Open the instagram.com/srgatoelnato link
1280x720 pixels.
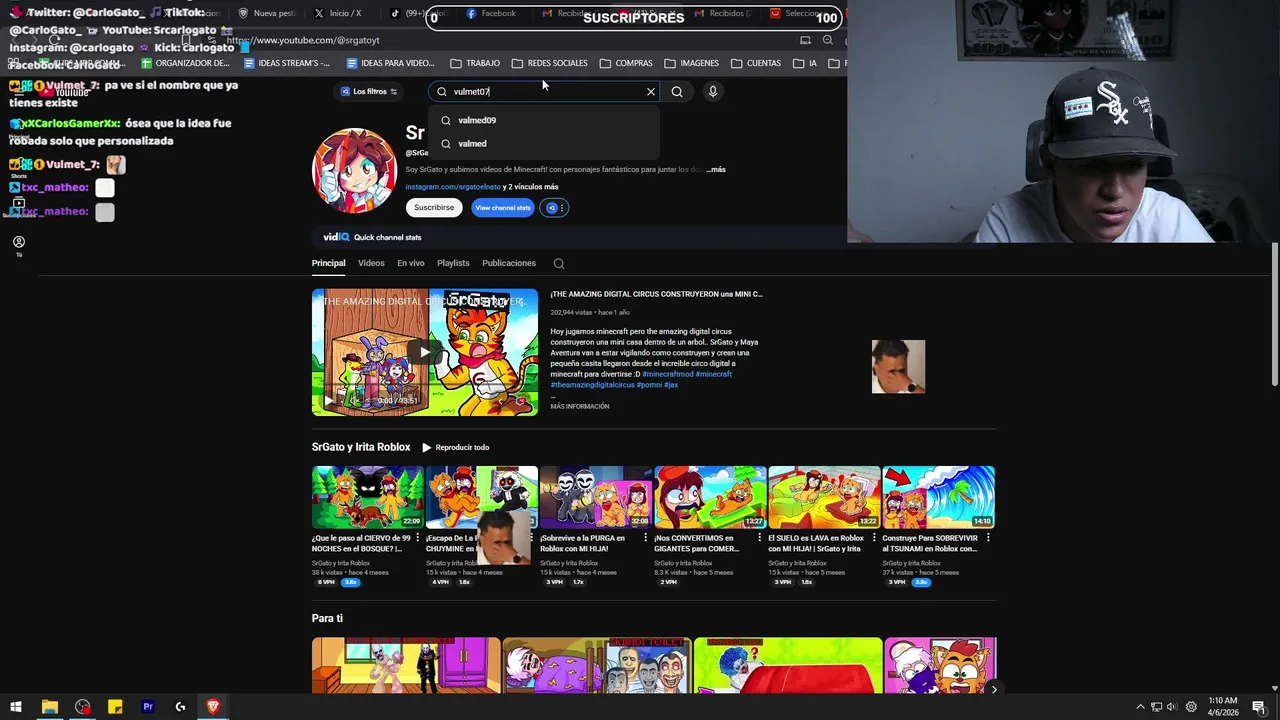tap(453, 186)
